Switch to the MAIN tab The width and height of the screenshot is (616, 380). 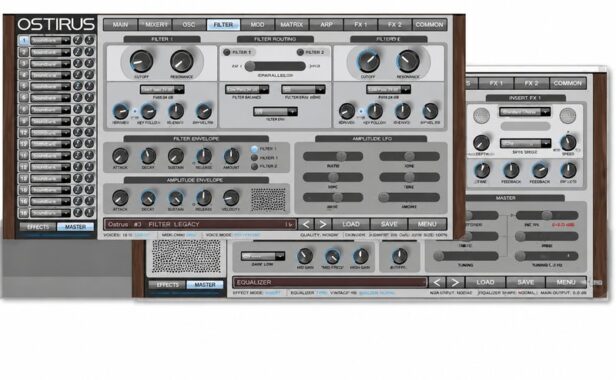(120, 24)
